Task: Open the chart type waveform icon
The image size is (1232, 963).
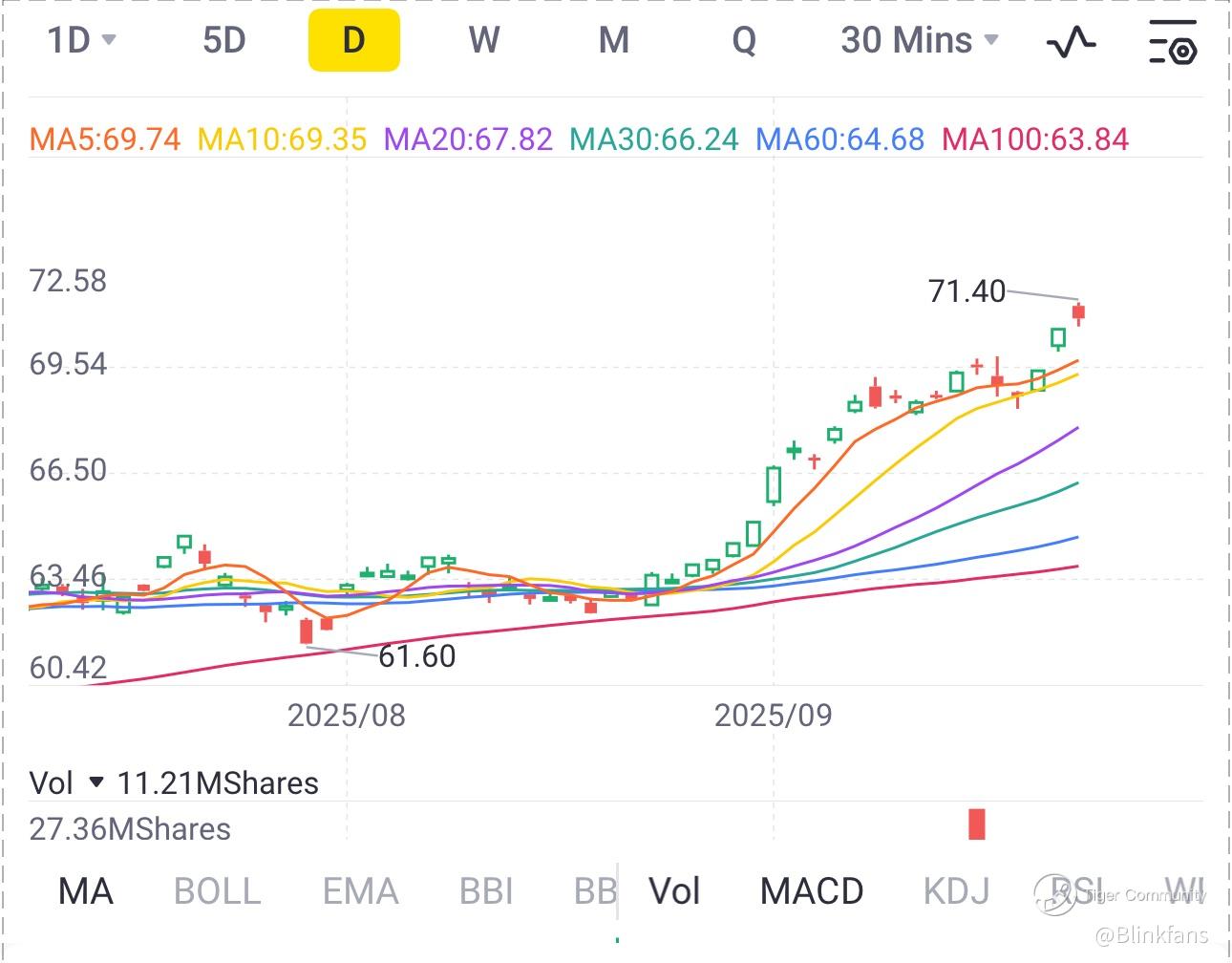Action: pos(1071,41)
